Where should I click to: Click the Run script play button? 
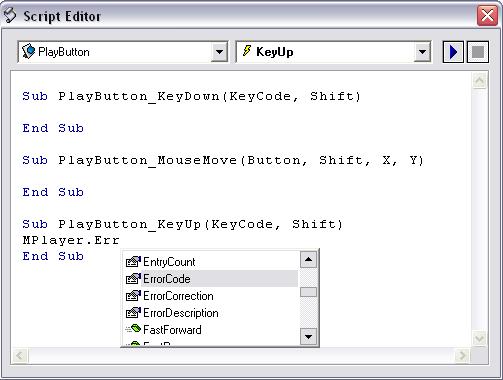tap(453, 52)
